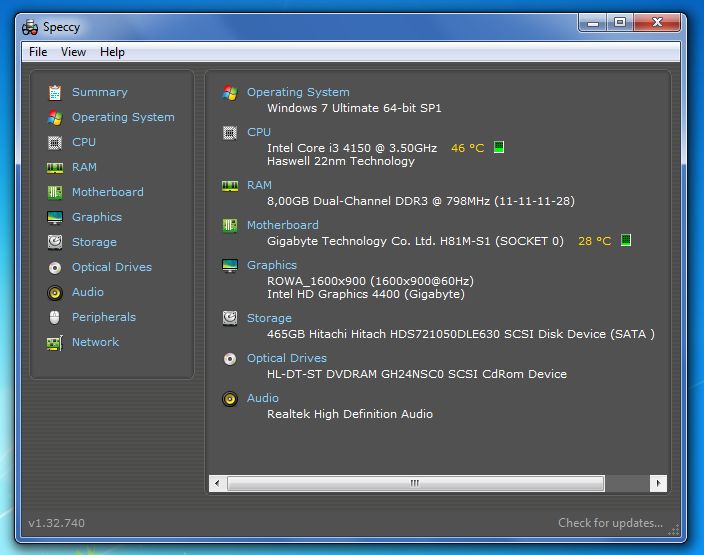Viewport: 704px width, 555px height.
Task: Select Summary in the sidebar
Action: pos(100,92)
